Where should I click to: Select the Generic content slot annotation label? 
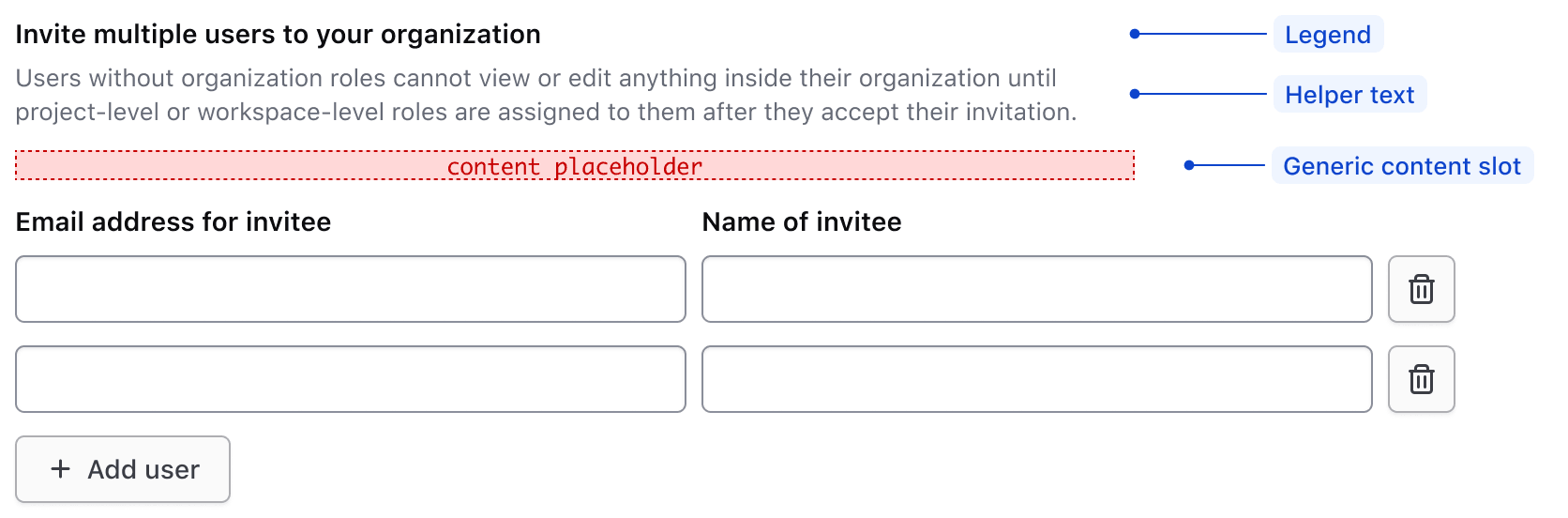click(x=1401, y=166)
